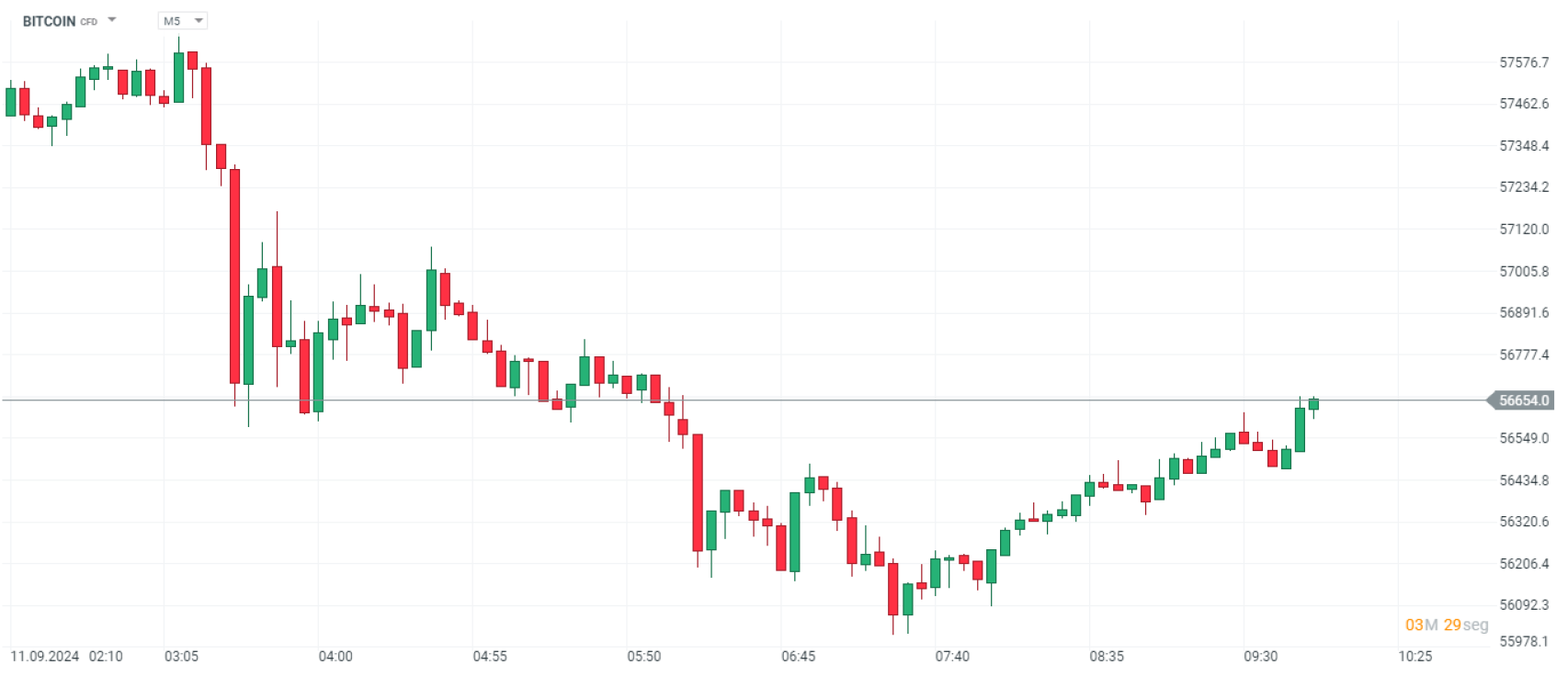The height and width of the screenshot is (676, 1568).
Task: Click the 57576.7 price axis label
Action: [1524, 62]
